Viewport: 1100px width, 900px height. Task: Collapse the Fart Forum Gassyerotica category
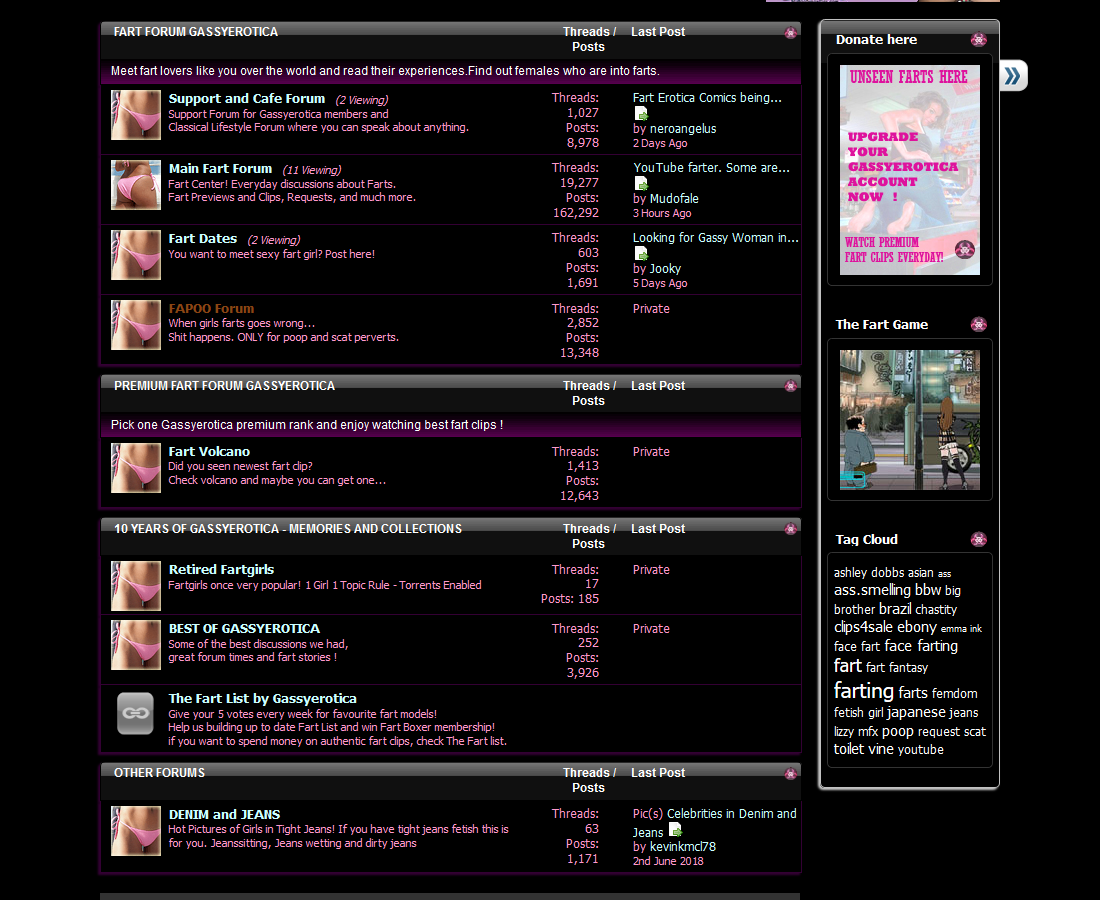pyautogui.click(x=791, y=33)
